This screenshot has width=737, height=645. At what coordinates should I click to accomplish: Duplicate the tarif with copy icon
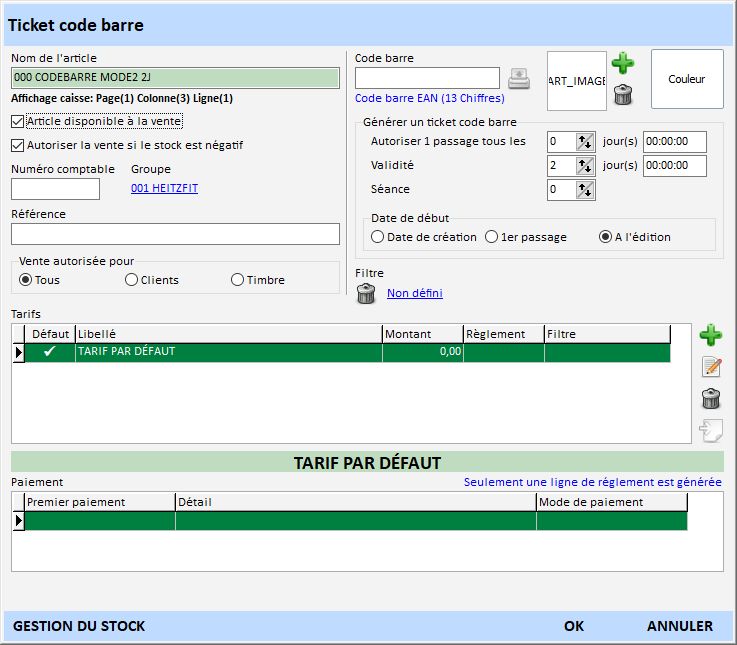click(x=711, y=430)
